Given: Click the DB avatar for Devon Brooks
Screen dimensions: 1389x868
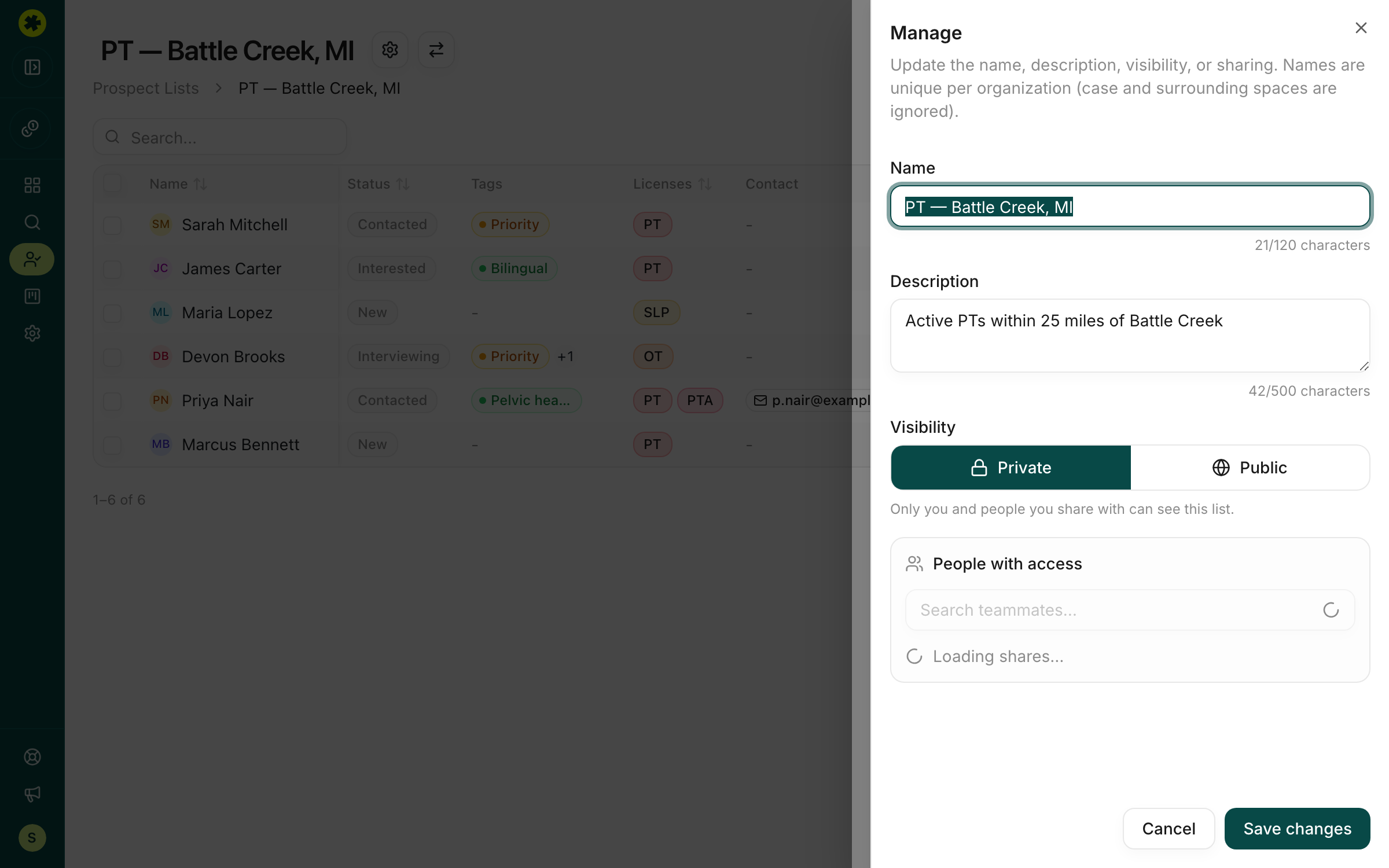Looking at the screenshot, I should tap(161, 356).
